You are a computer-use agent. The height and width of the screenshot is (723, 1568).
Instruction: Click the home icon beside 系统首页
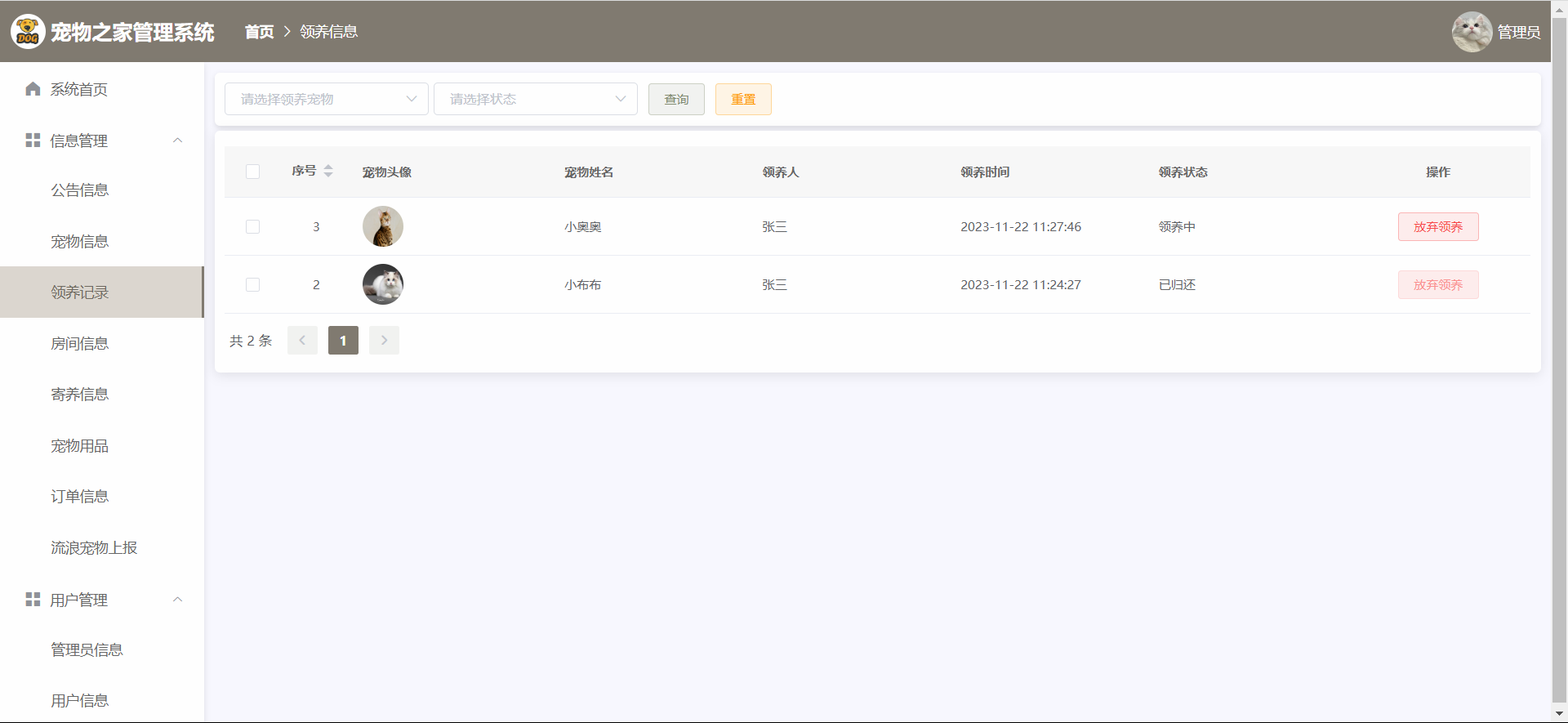pos(33,89)
